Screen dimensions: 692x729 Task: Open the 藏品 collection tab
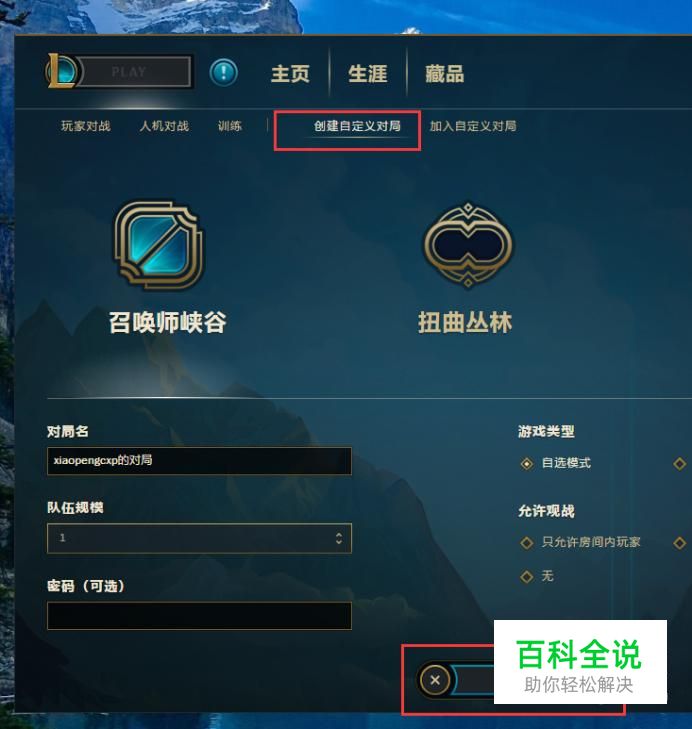point(445,74)
